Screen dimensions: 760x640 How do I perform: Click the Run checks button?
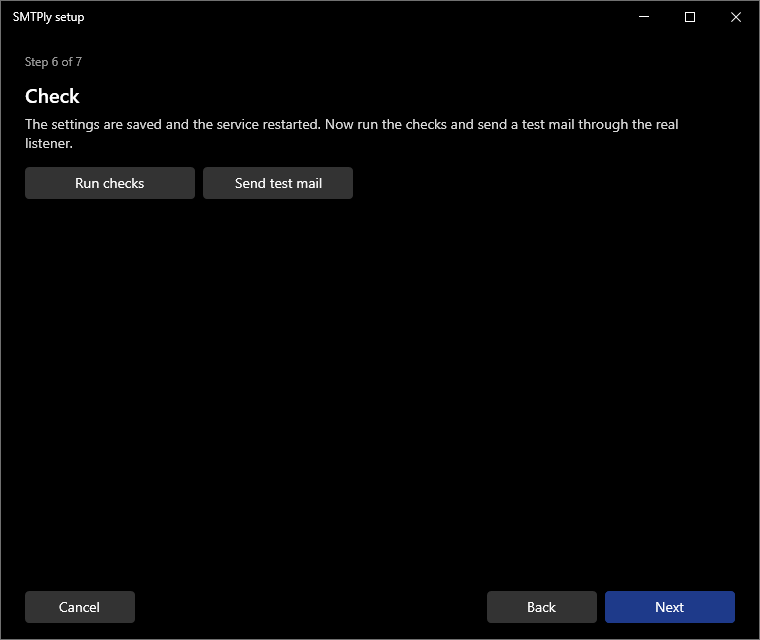pos(110,183)
